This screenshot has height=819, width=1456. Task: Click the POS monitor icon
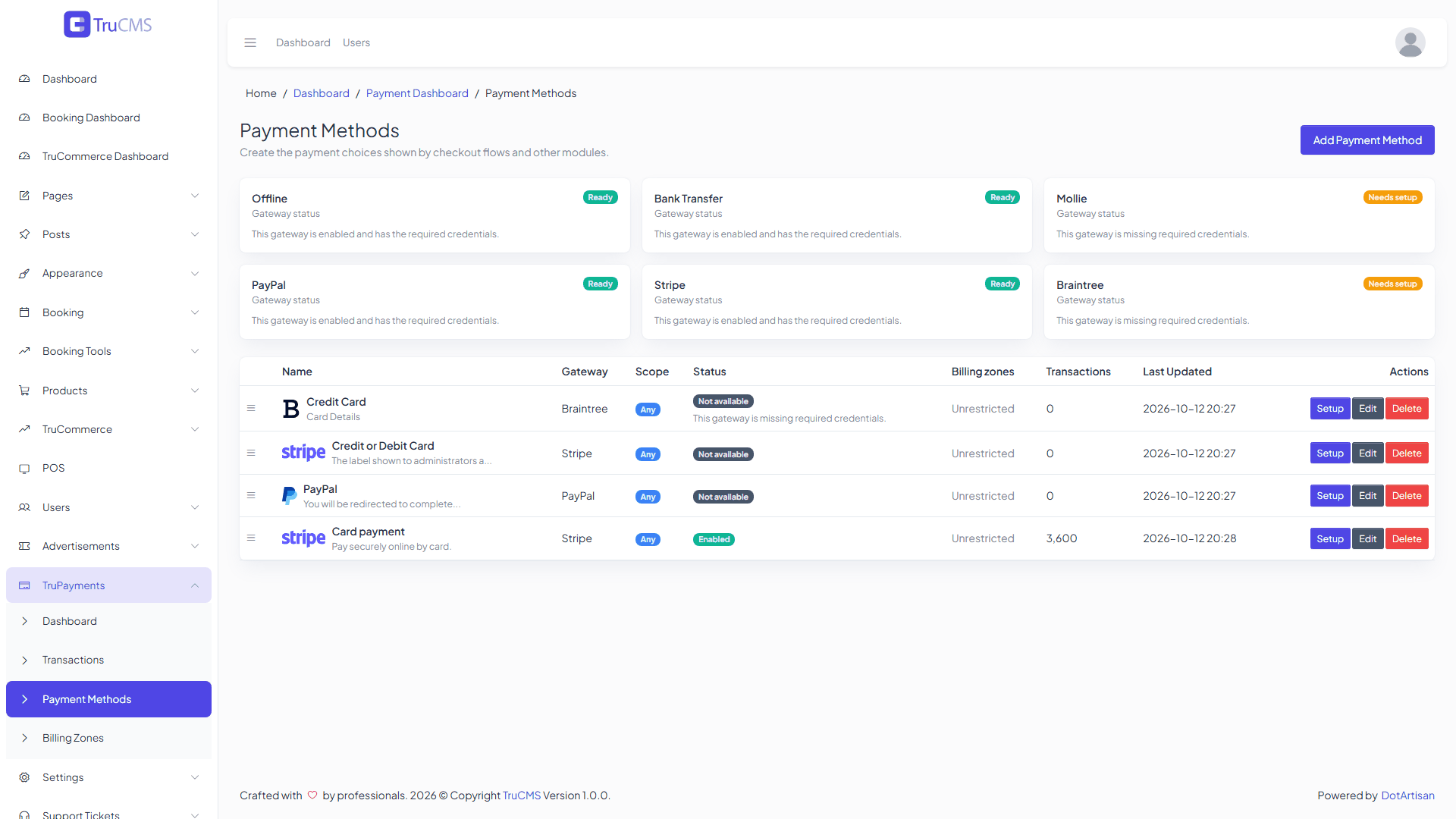coord(24,468)
